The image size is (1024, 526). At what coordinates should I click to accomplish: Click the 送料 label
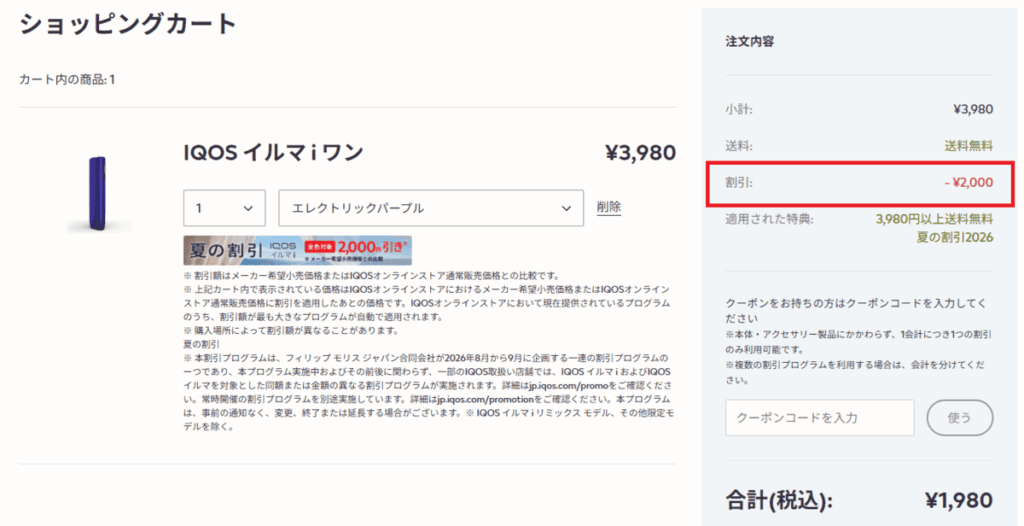click(x=739, y=146)
